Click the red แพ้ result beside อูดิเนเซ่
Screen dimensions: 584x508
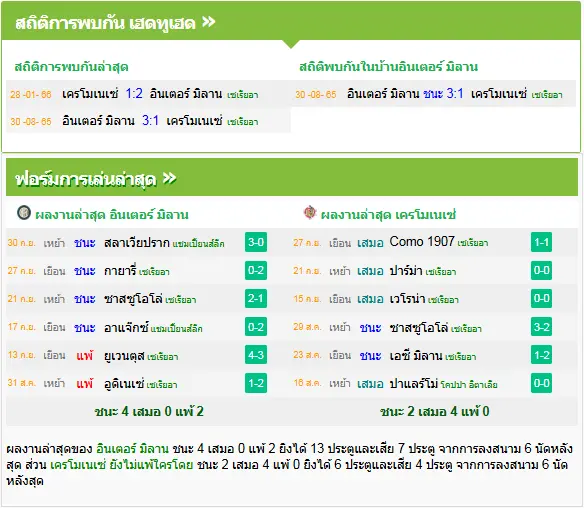tap(85, 383)
